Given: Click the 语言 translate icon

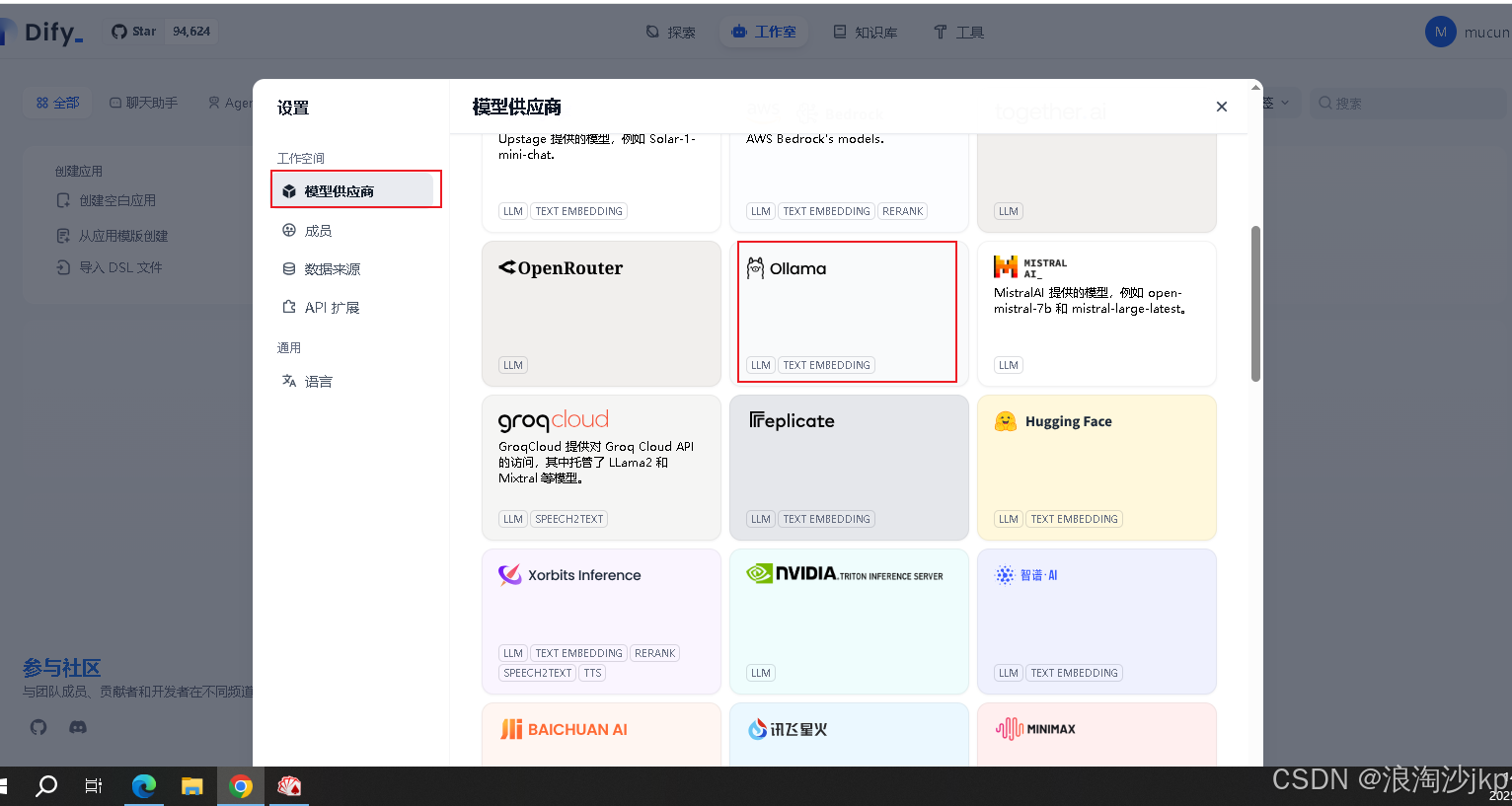Looking at the screenshot, I should tap(289, 381).
